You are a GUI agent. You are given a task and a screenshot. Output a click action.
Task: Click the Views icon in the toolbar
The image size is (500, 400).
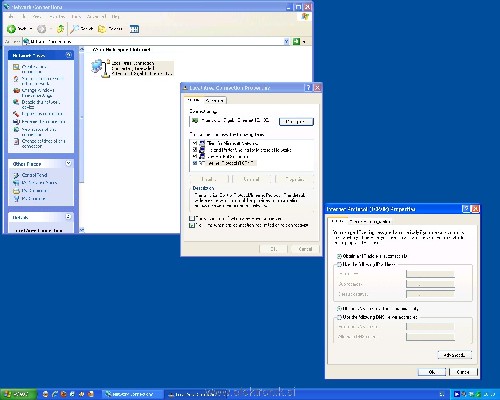tap(134, 29)
